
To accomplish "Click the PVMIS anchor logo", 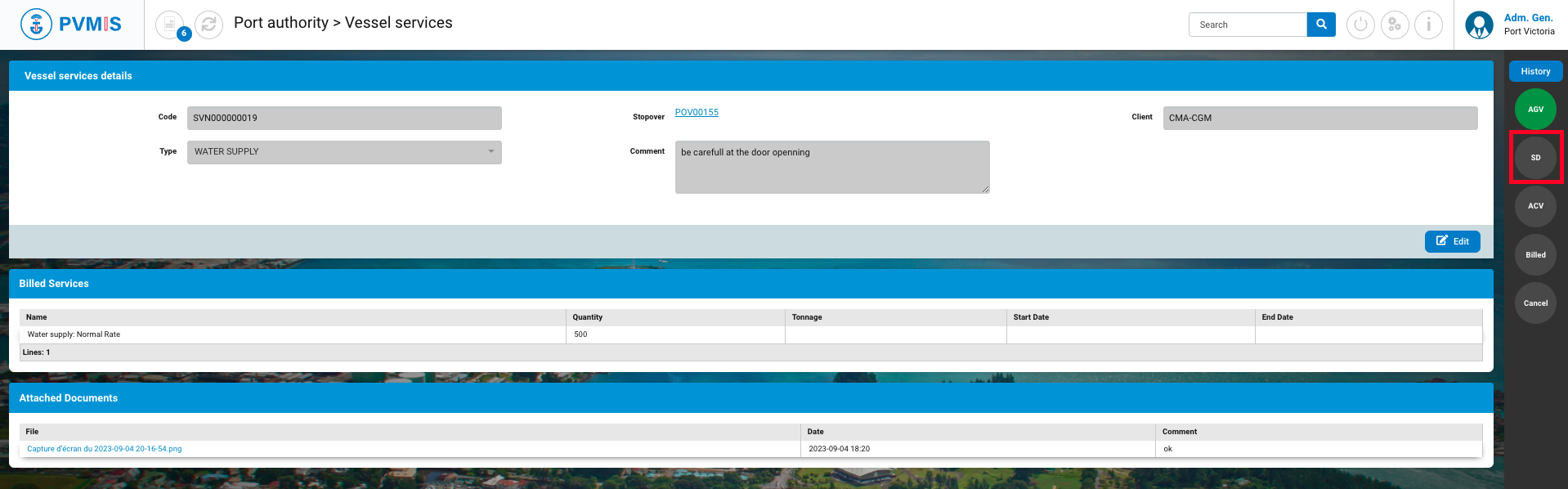I will pos(36,25).
